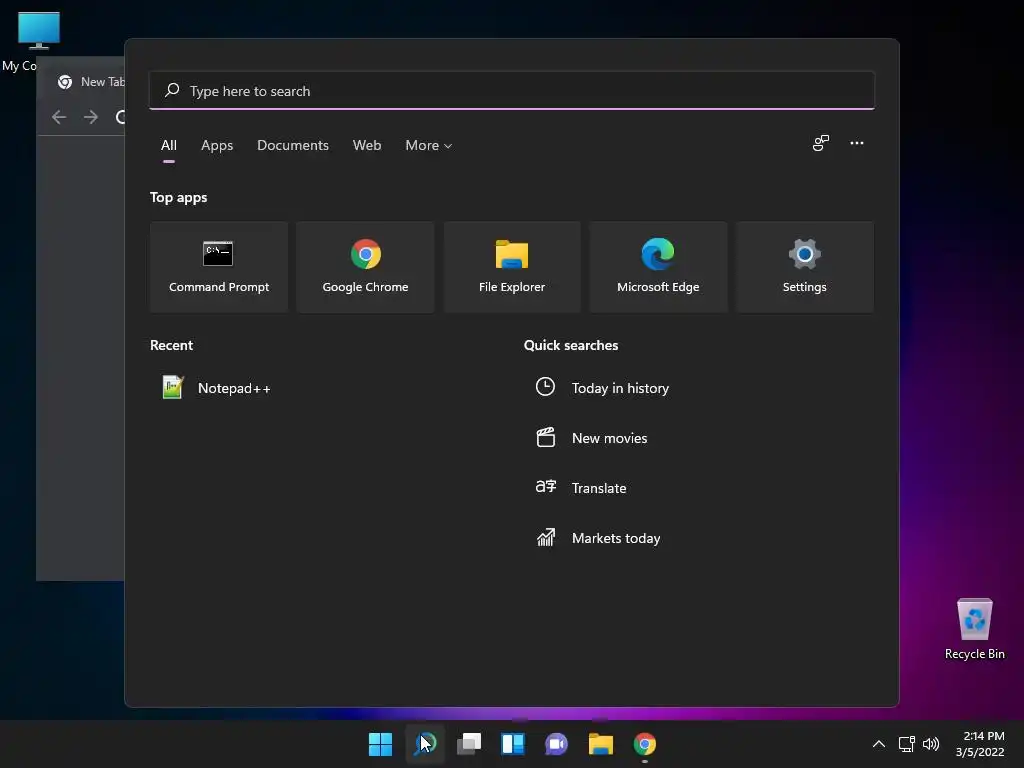
Task: Click the New movies clapperboard icon
Action: pyautogui.click(x=545, y=437)
